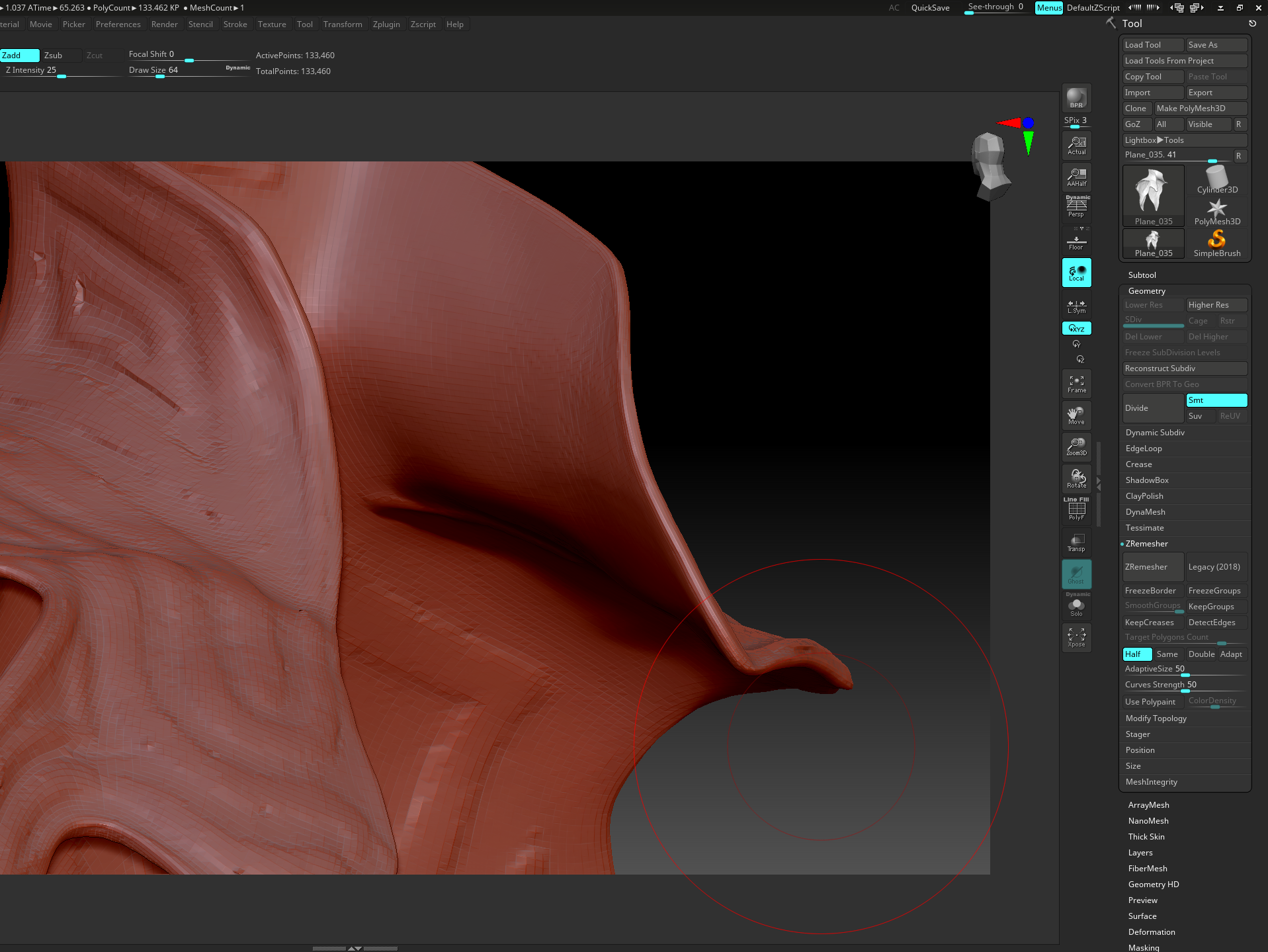Toggle PolyF line fill display
1268x952 pixels.
pyautogui.click(x=1076, y=509)
